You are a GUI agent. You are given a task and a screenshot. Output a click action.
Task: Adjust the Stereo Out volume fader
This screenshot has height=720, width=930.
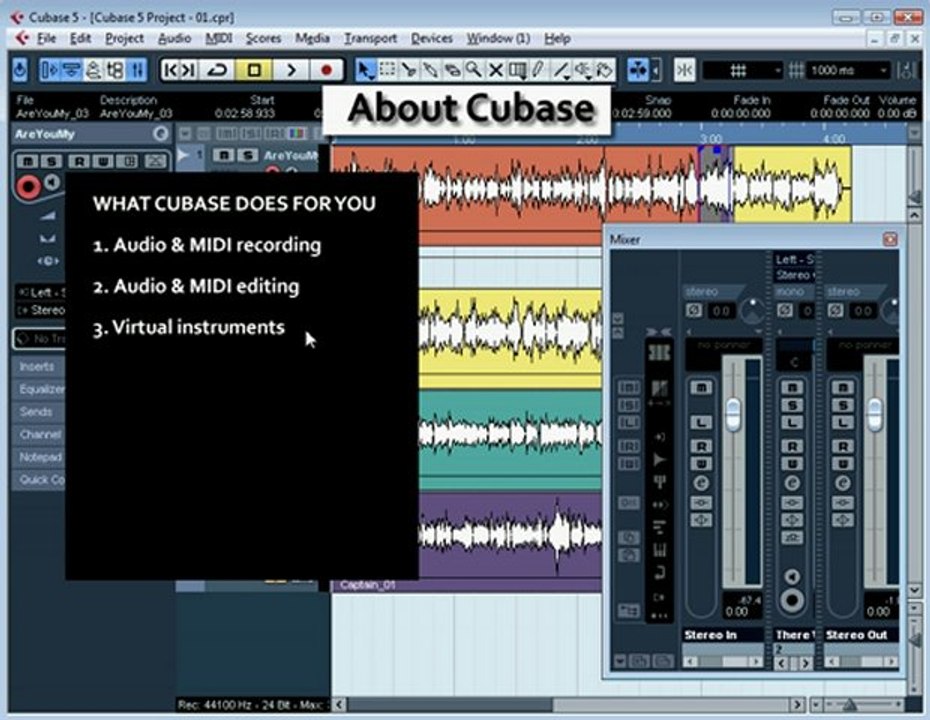point(875,414)
